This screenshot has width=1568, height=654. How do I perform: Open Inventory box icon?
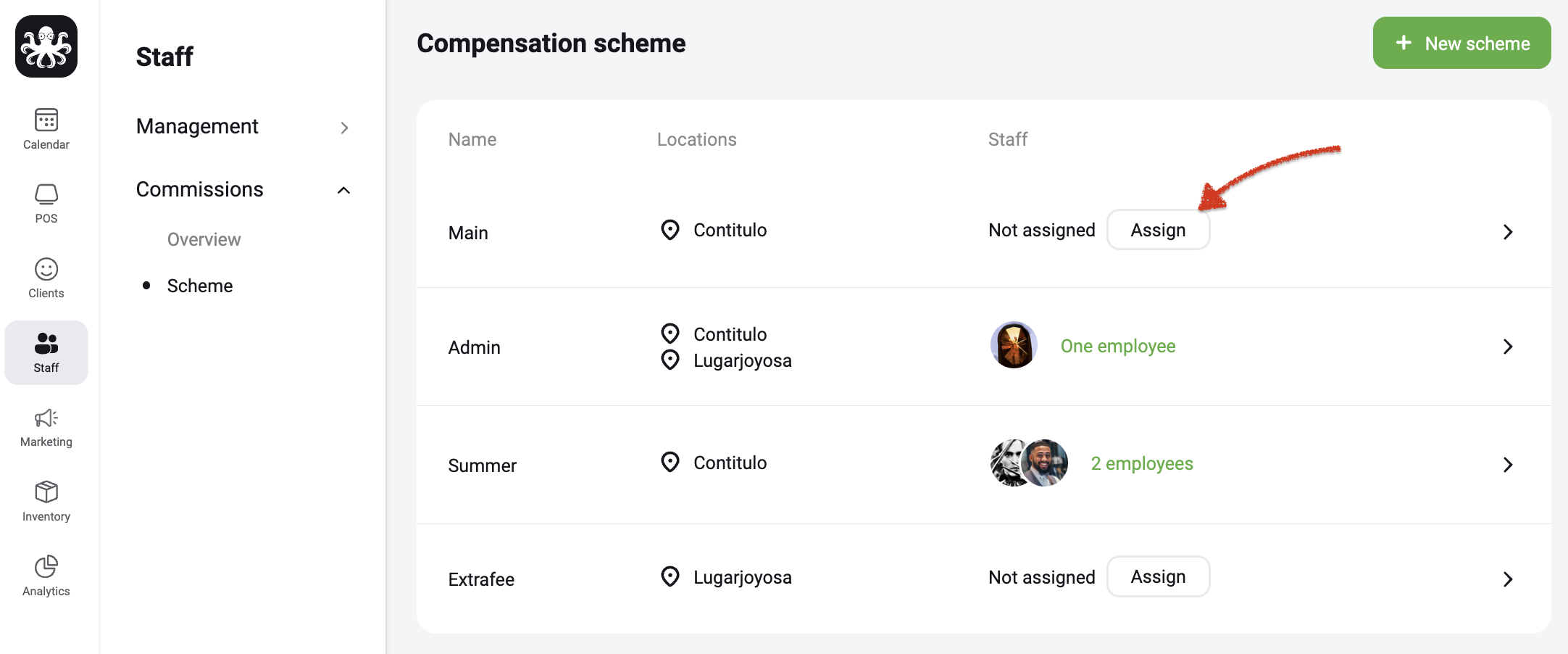pos(46,492)
